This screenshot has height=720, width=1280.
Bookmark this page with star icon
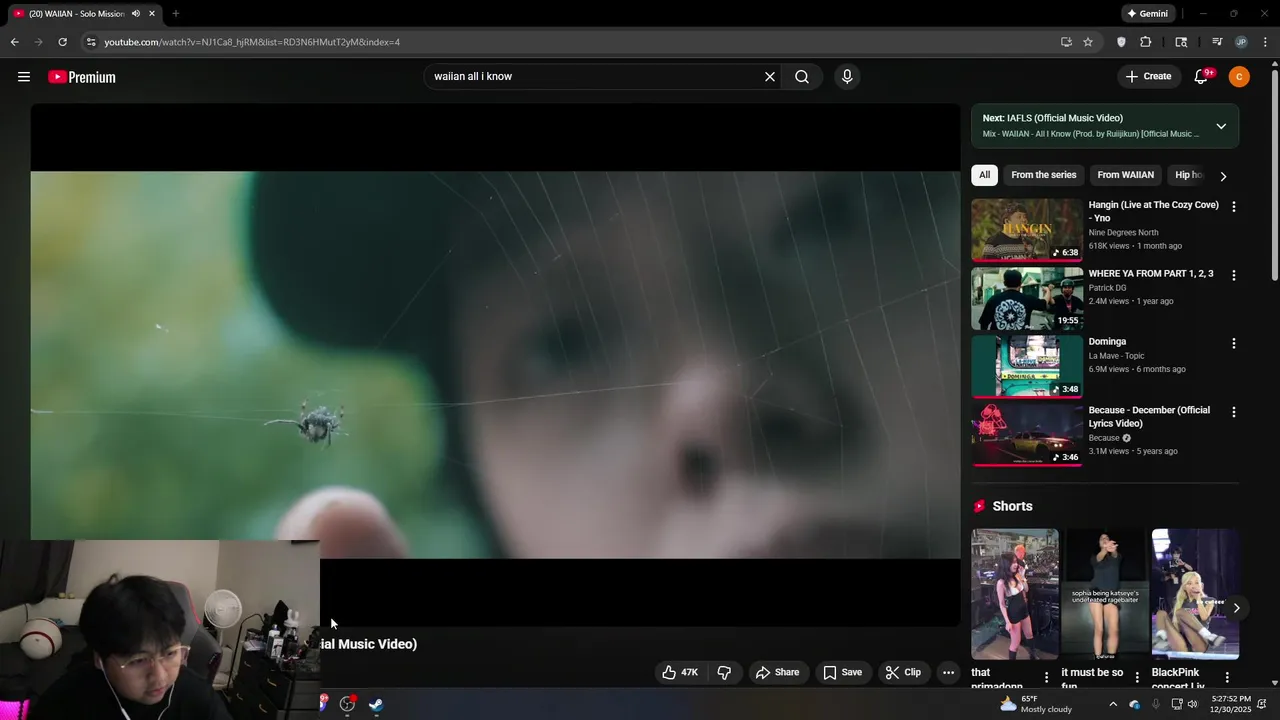1088,42
